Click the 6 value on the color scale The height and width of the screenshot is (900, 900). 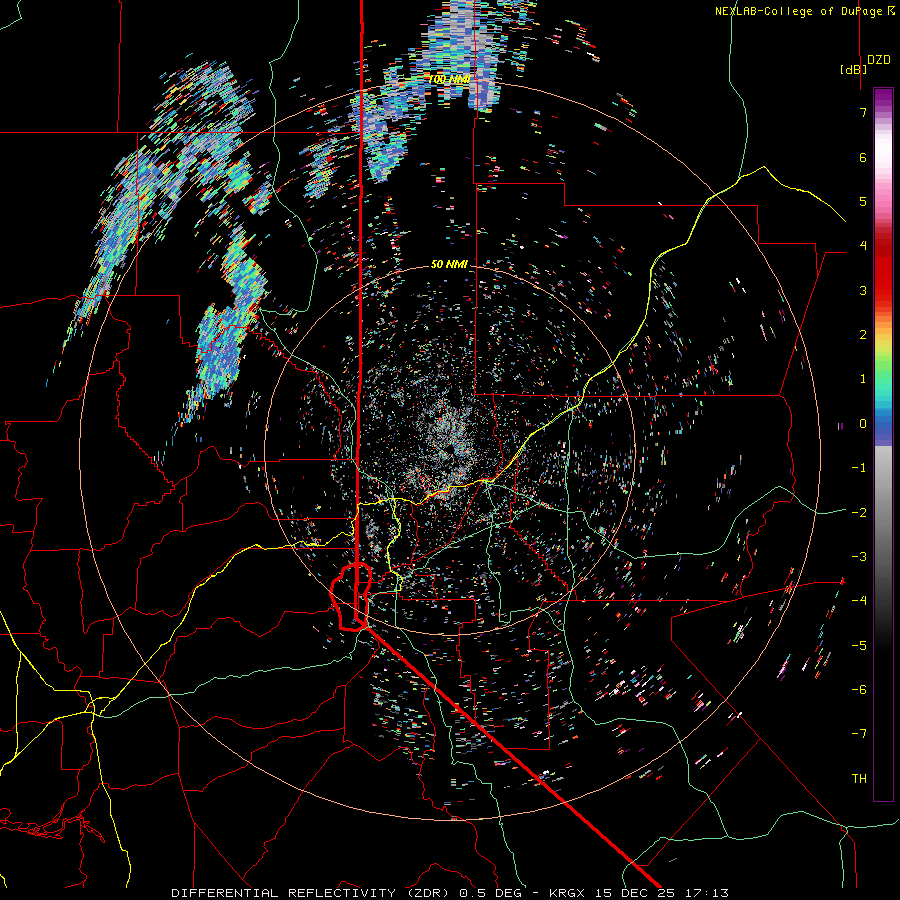click(863, 157)
